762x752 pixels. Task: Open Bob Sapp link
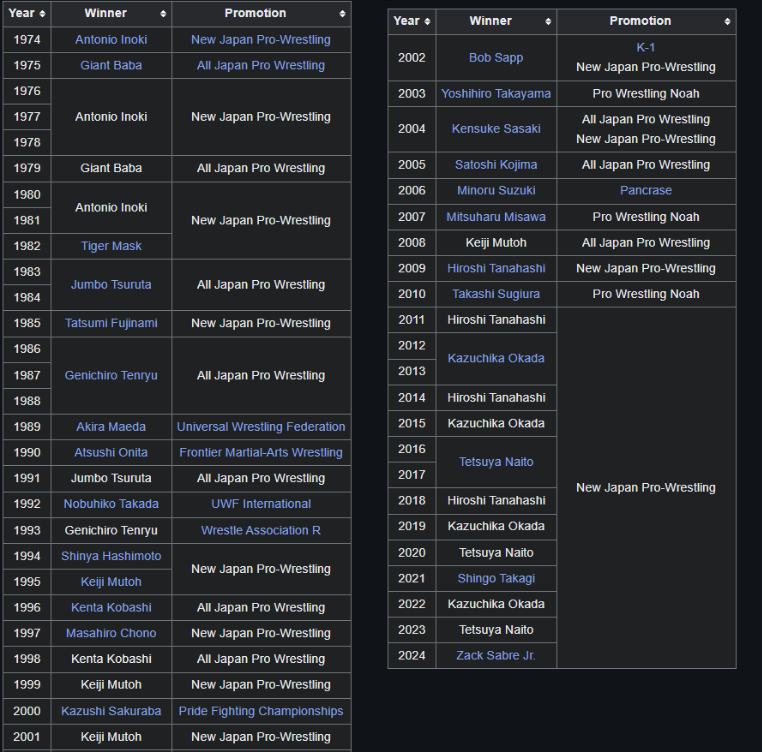(496, 58)
